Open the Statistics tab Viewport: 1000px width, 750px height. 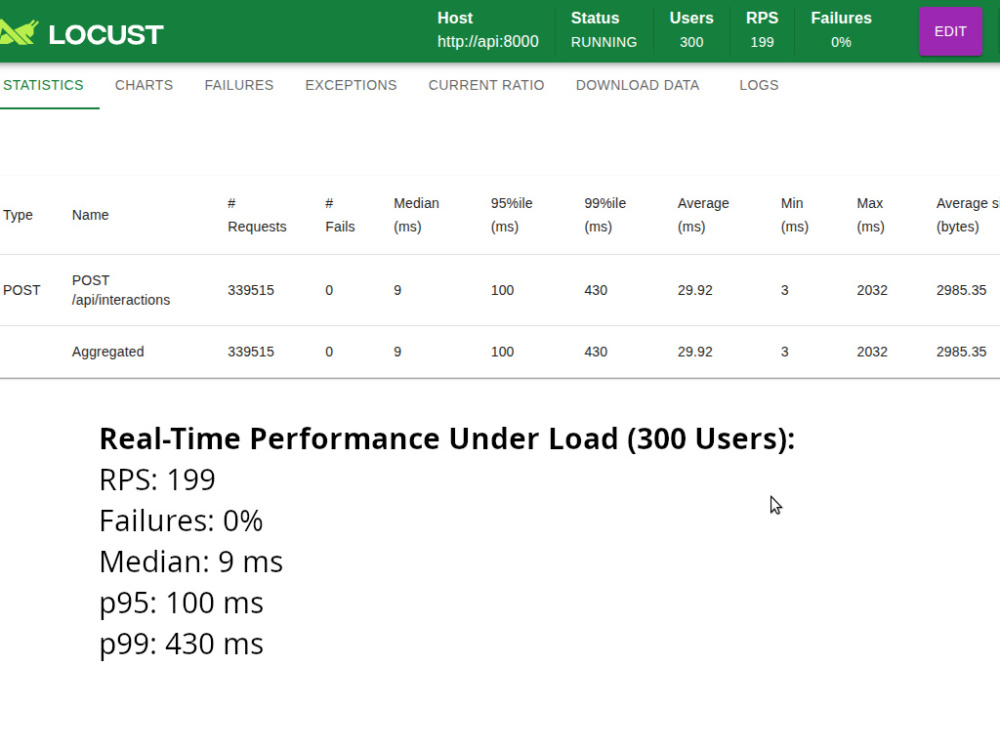43,85
